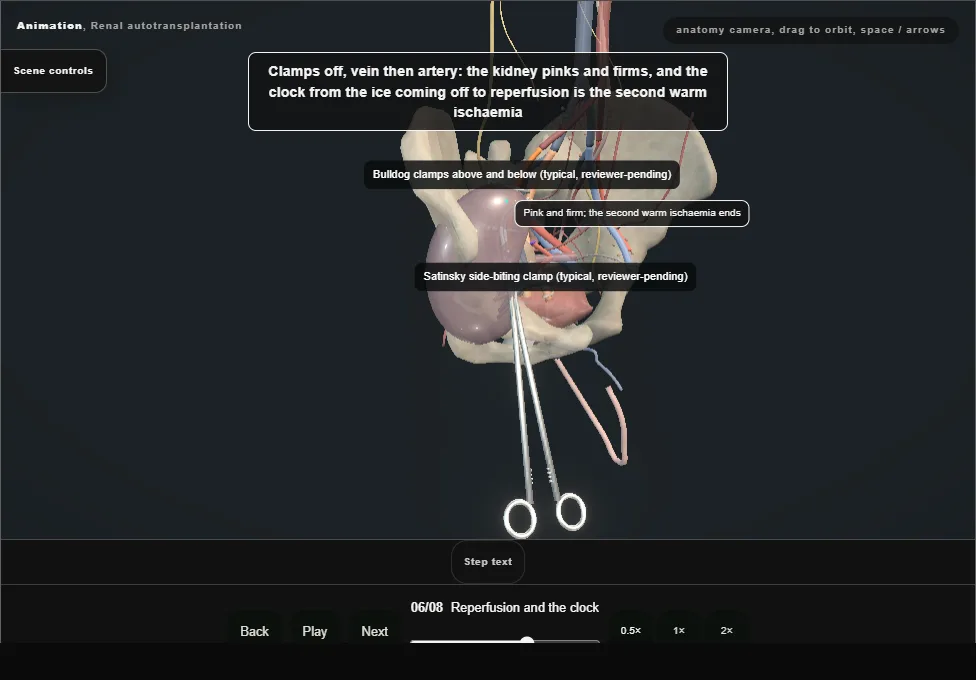Click the left ring handle of the clamp
The width and height of the screenshot is (976, 680).
pos(520,519)
